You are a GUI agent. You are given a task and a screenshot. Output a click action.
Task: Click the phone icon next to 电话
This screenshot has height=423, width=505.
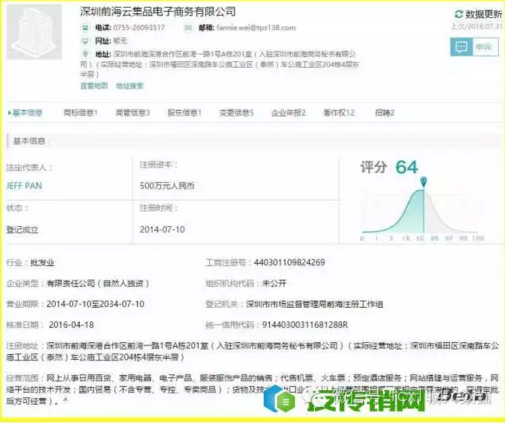tap(85, 27)
